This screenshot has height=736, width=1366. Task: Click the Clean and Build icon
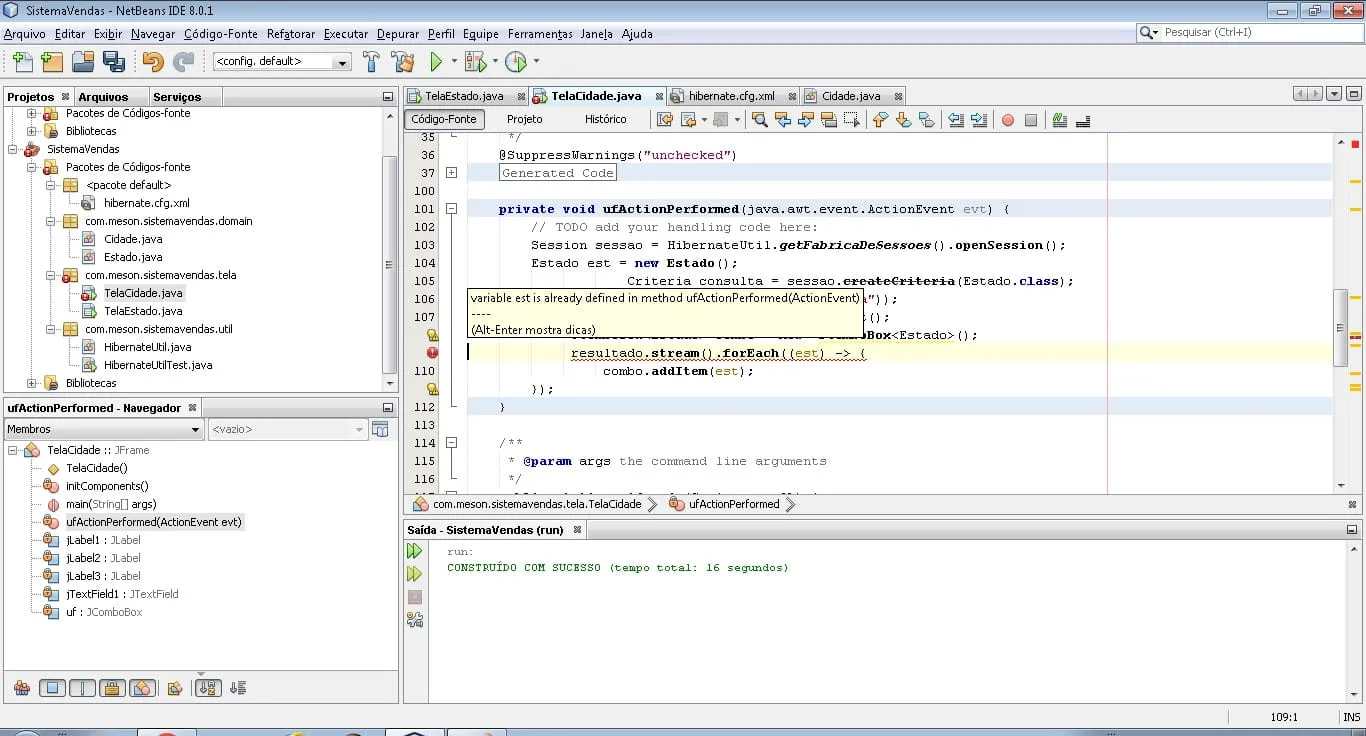coord(402,62)
